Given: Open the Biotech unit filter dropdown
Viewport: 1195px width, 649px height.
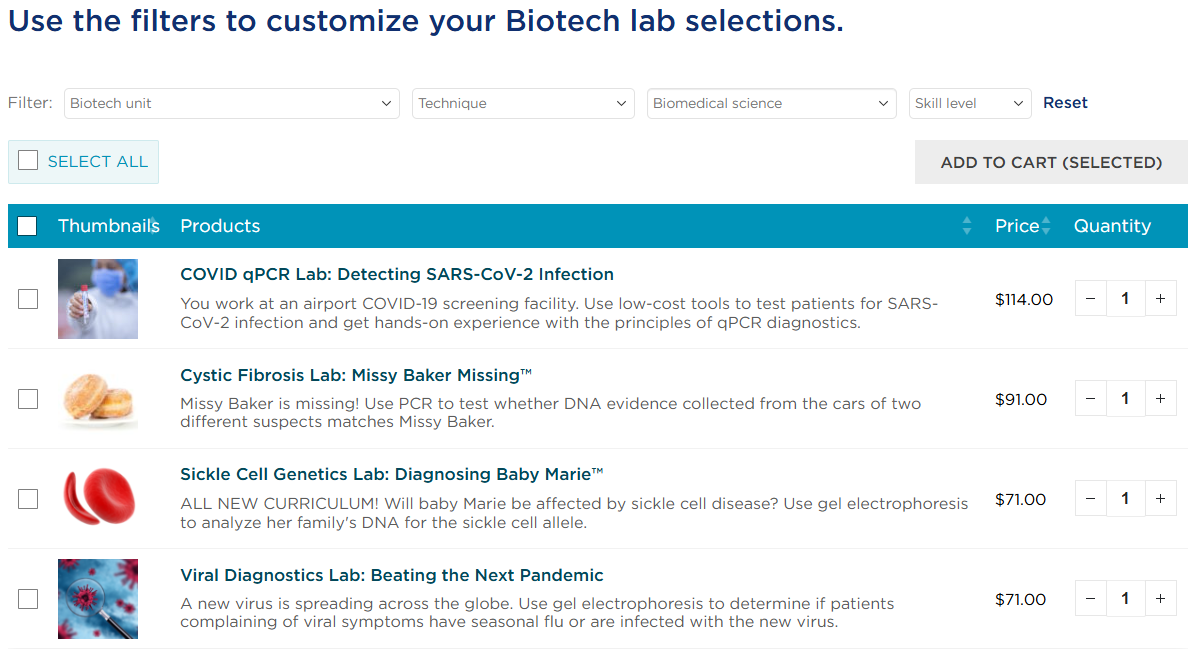Looking at the screenshot, I should pos(231,103).
